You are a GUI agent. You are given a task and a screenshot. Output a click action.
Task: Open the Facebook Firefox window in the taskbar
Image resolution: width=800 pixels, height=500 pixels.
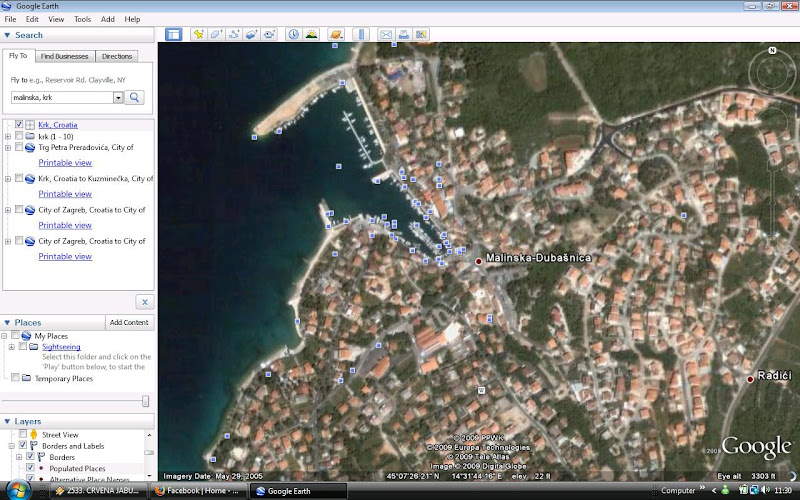tap(198, 491)
